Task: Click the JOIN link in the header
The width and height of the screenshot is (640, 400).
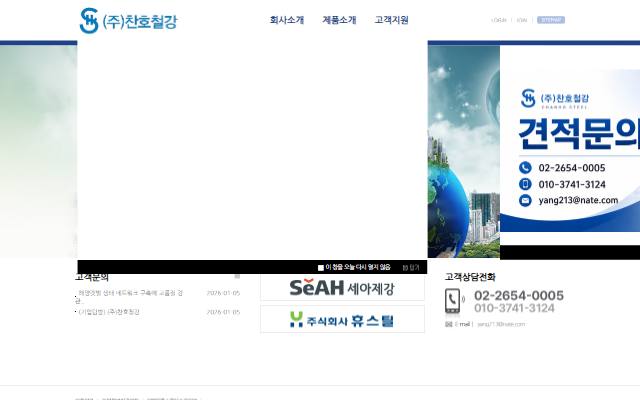Action: point(522,20)
